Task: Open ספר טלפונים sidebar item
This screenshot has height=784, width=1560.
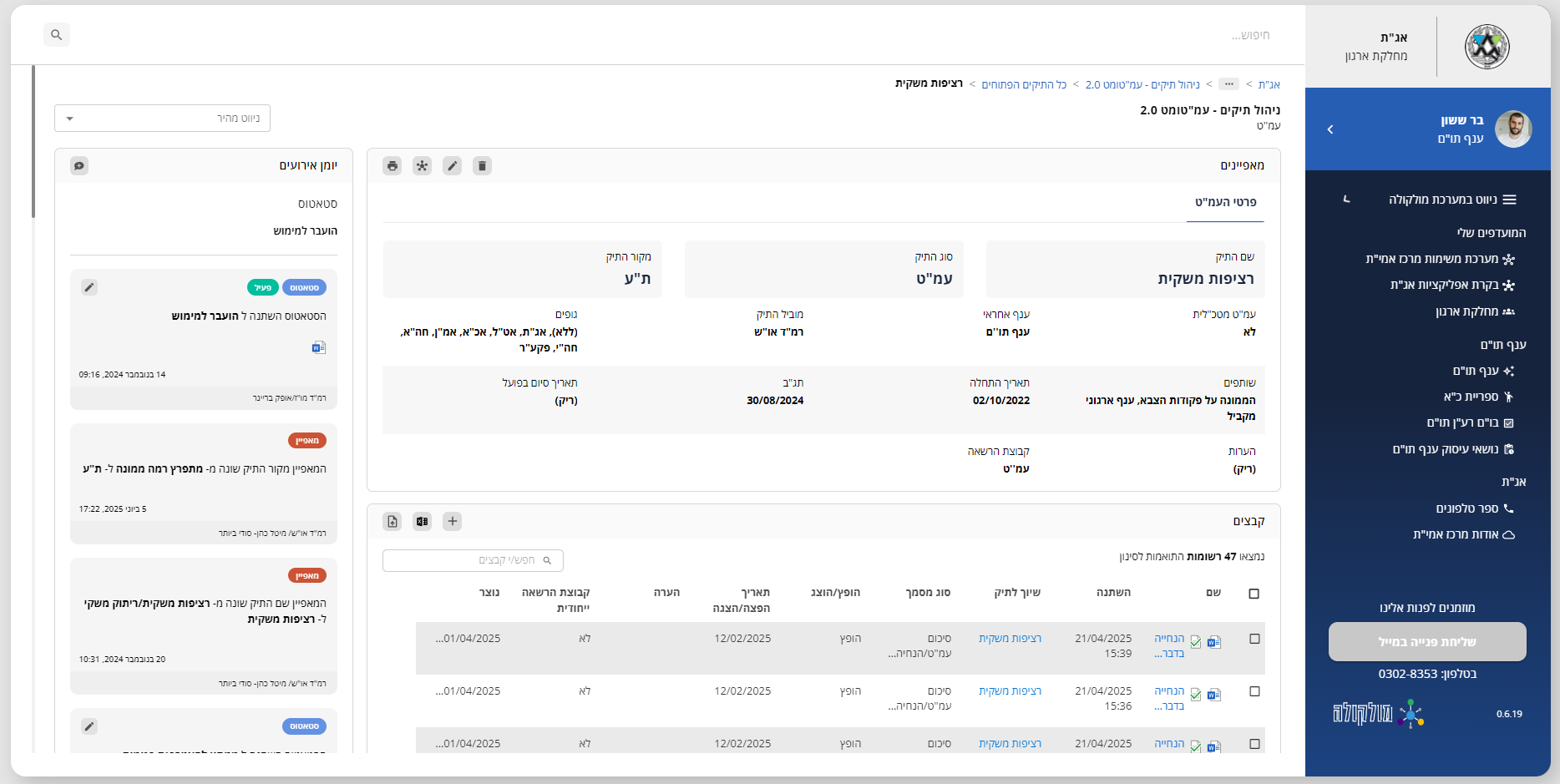Action: pos(1475,508)
